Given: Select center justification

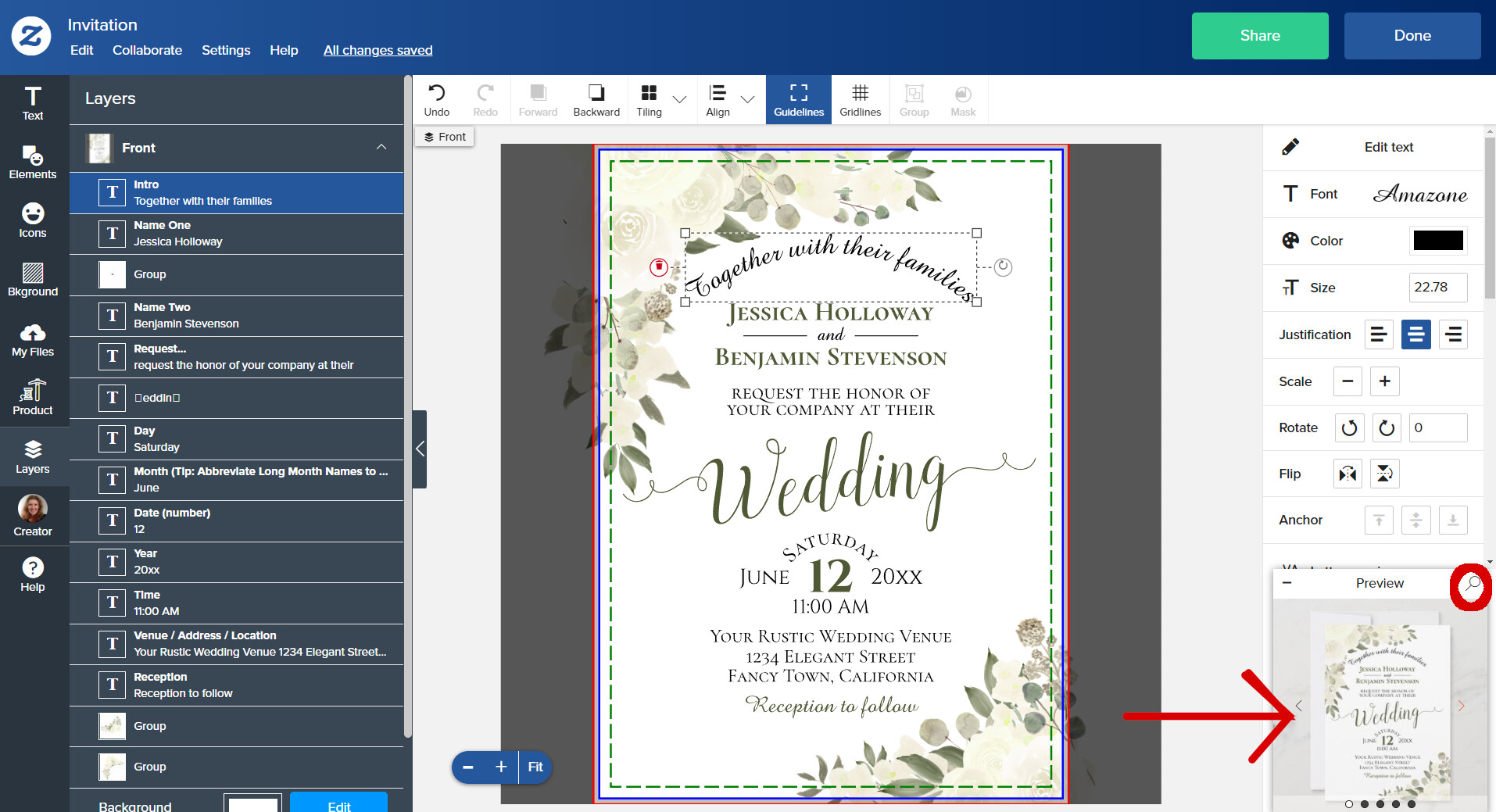Looking at the screenshot, I should tap(1416, 334).
